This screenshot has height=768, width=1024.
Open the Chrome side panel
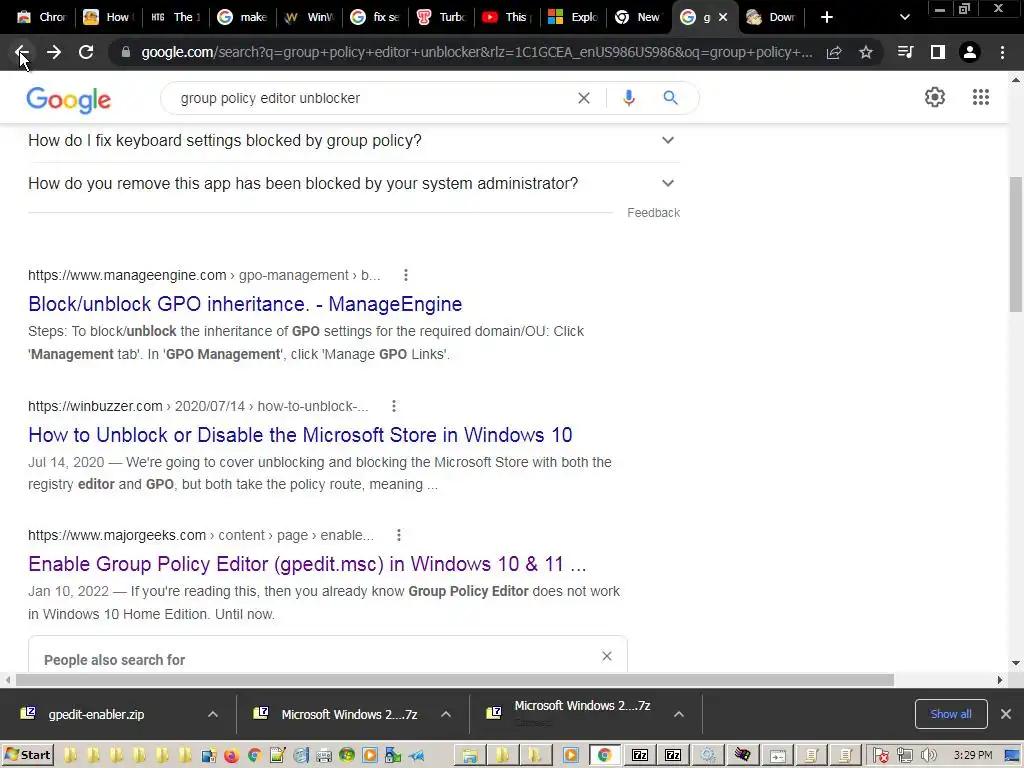point(938,52)
